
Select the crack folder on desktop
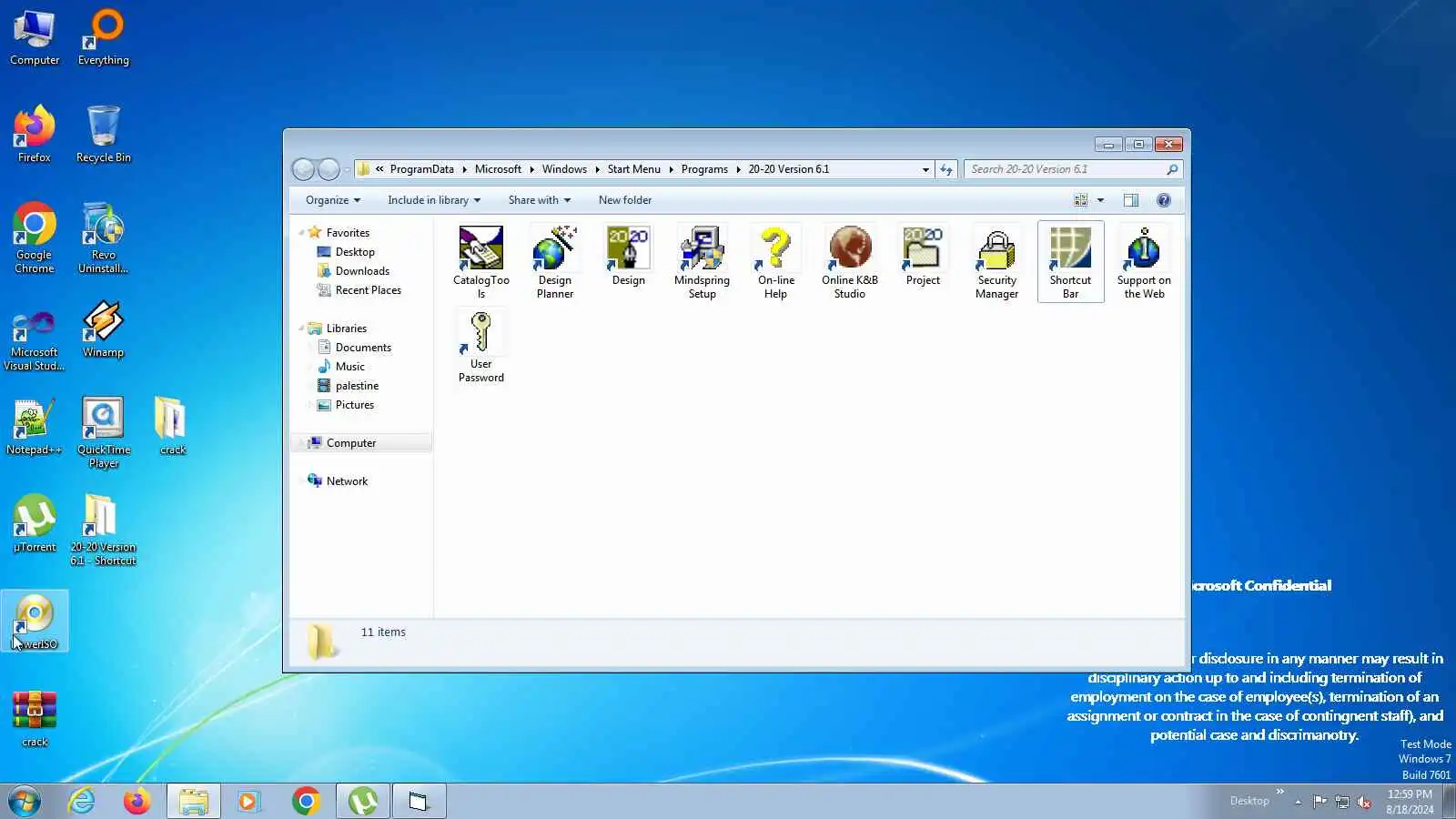click(x=172, y=426)
